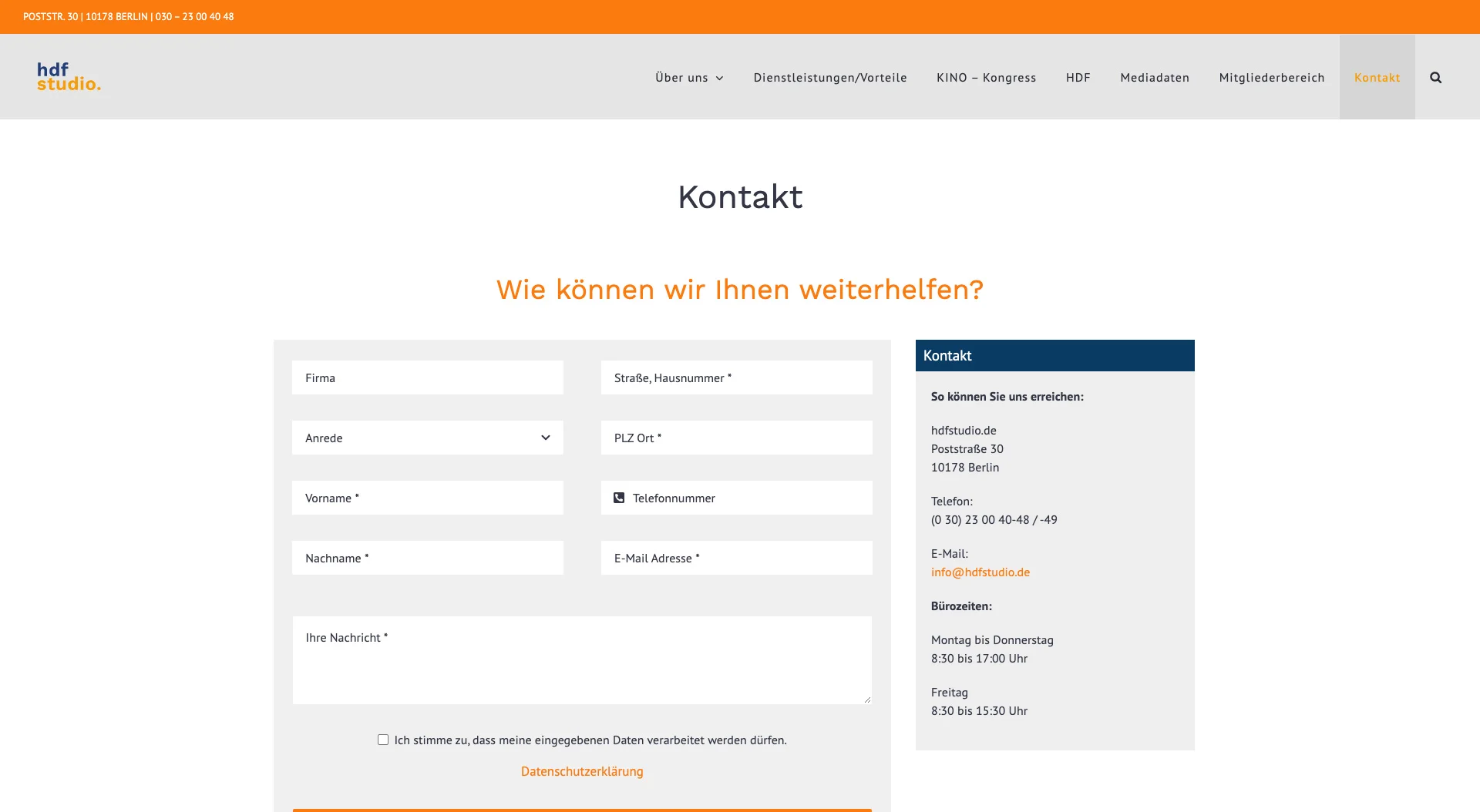Check the data processing consent checkbox

[x=383, y=740]
